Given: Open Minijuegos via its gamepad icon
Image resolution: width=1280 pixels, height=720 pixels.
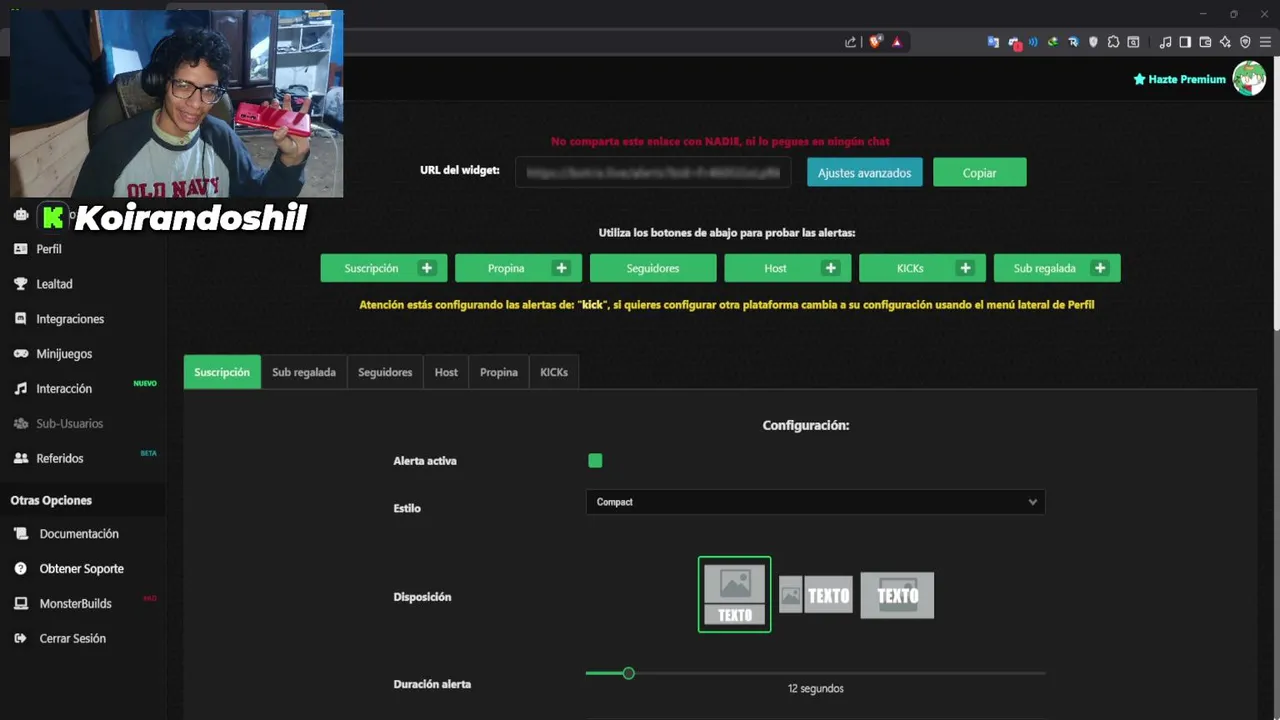Looking at the screenshot, I should [21, 354].
